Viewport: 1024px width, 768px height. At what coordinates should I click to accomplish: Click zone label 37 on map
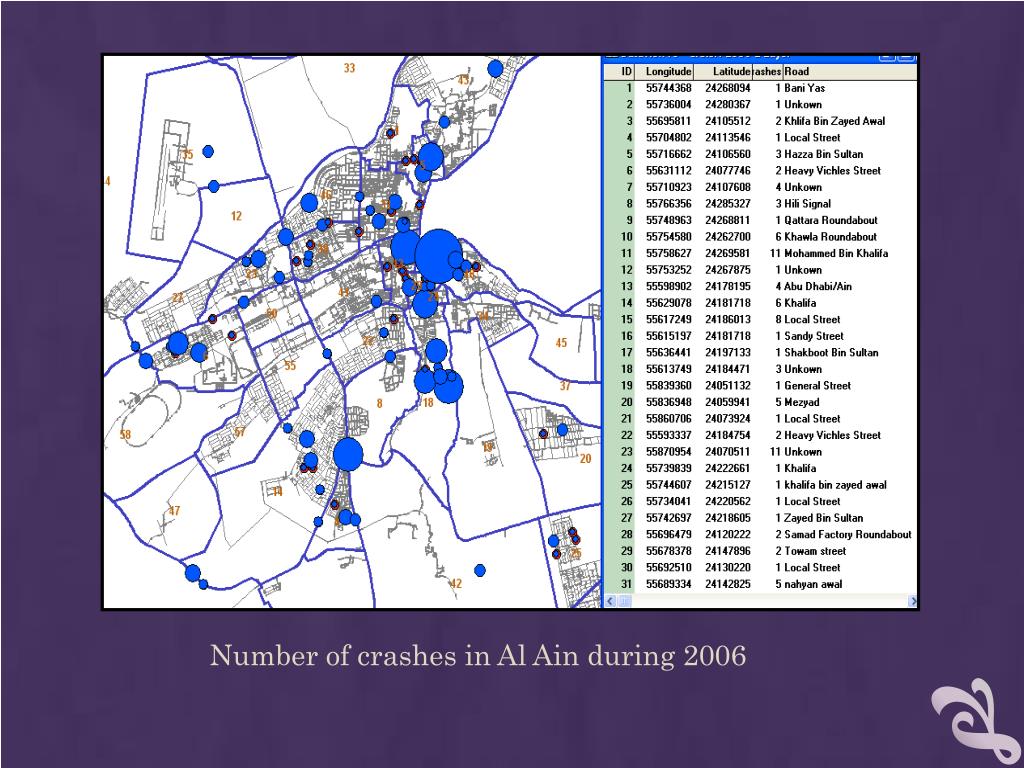tap(565, 386)
